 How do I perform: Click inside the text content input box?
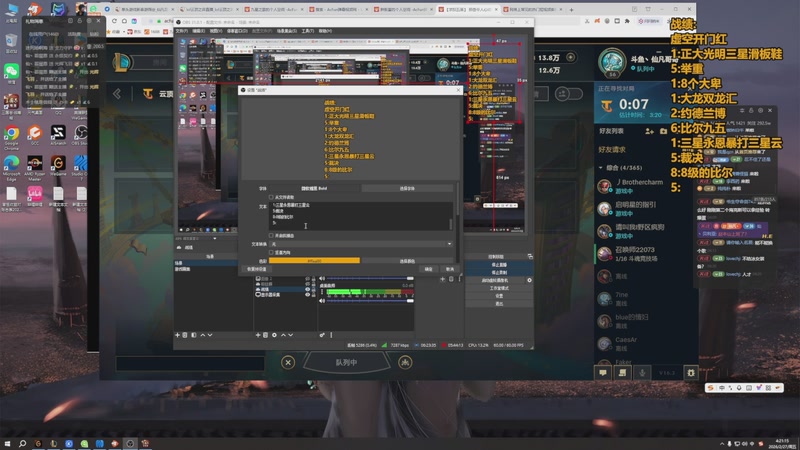(359, 216)
